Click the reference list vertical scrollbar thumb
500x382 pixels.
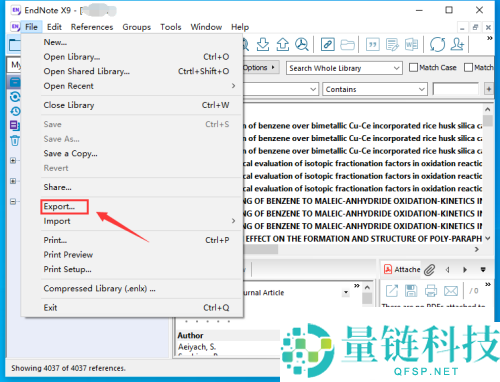[x=488, y=121]
